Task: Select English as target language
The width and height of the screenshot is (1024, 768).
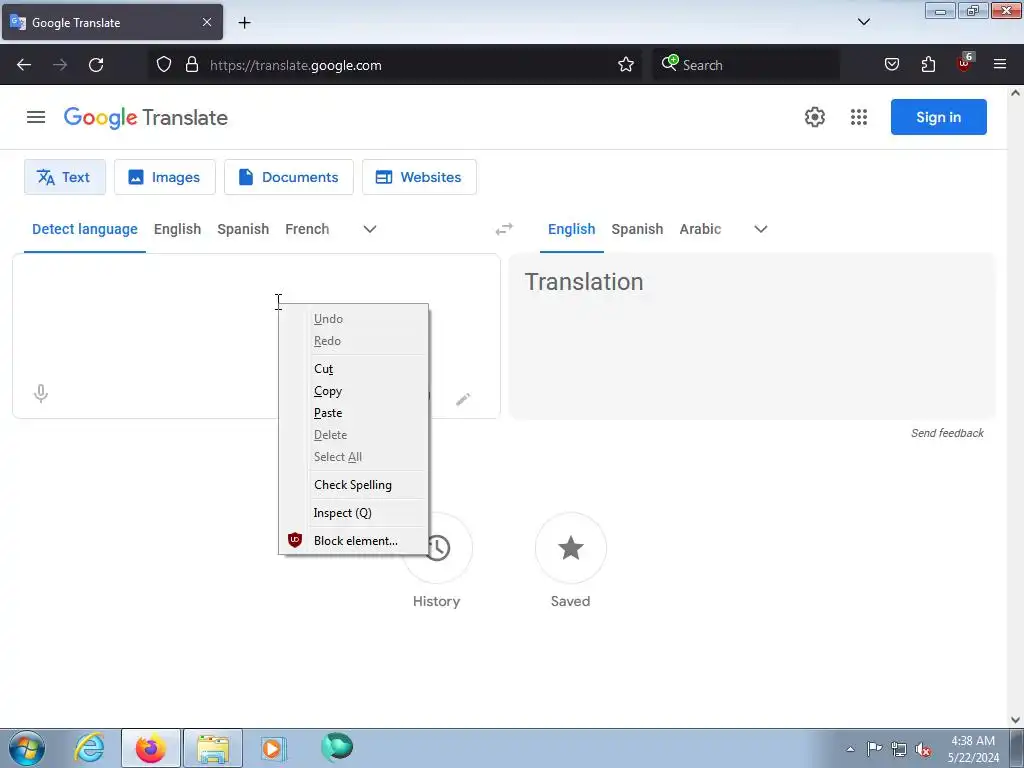Action: click(x=571, y=229)
